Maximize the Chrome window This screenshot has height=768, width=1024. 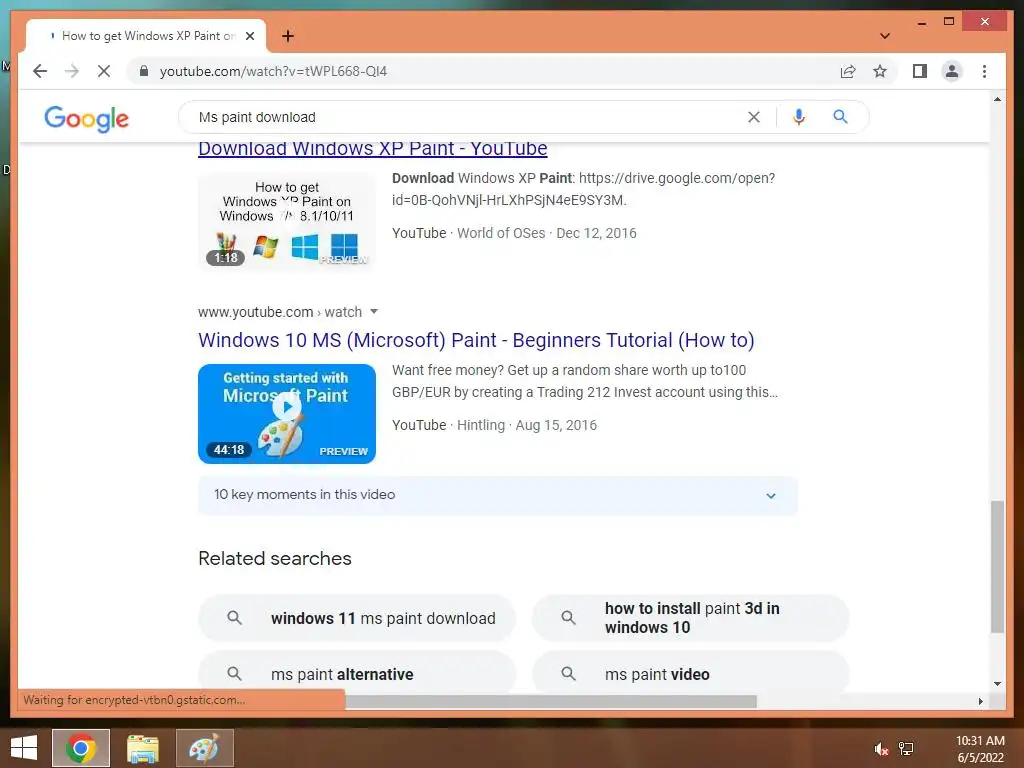(x=949, y=22)
